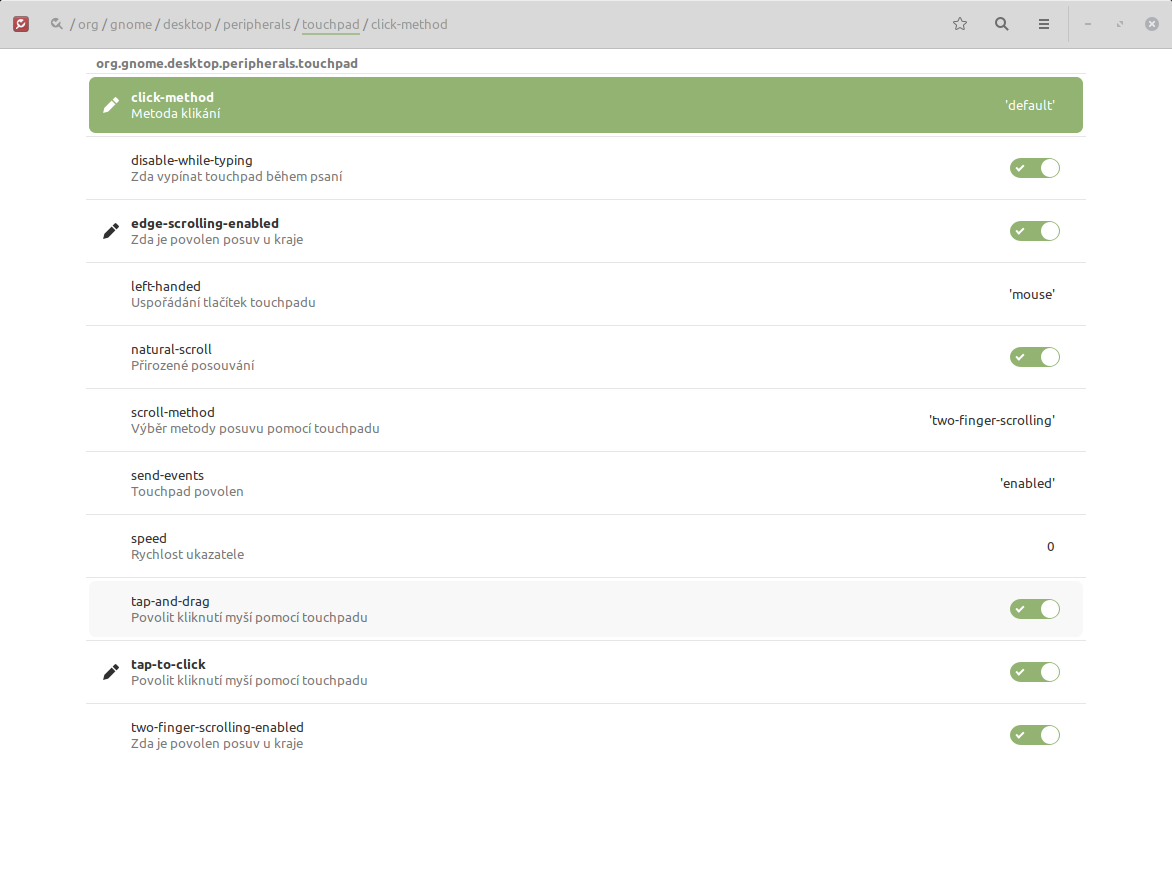The image size is (1172, 879).
Task: Open search with the magnifier icon
Action: tap(1001, 24)
